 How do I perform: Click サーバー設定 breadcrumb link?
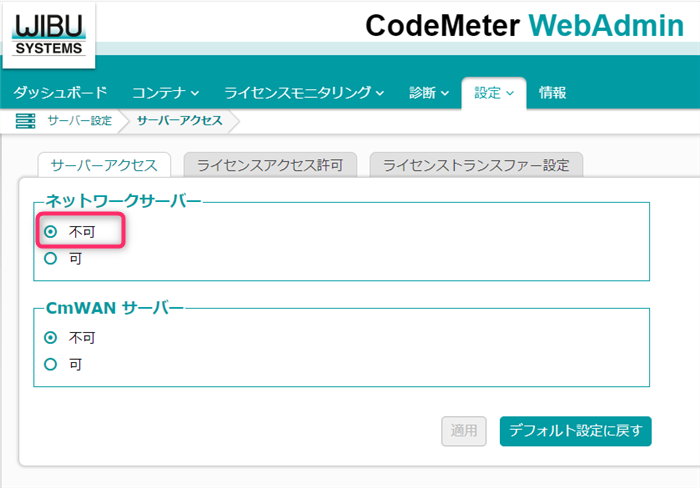coord(79,121)
